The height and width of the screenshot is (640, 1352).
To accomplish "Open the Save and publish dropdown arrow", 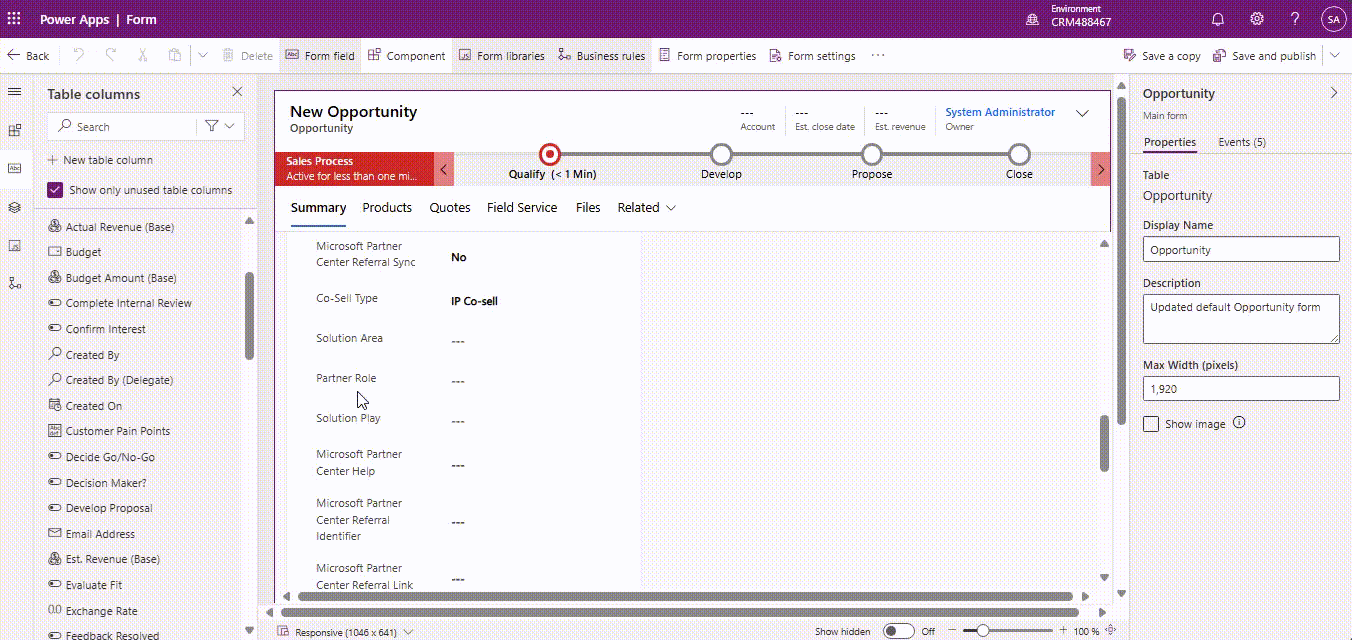I will tap(1335, 56).
